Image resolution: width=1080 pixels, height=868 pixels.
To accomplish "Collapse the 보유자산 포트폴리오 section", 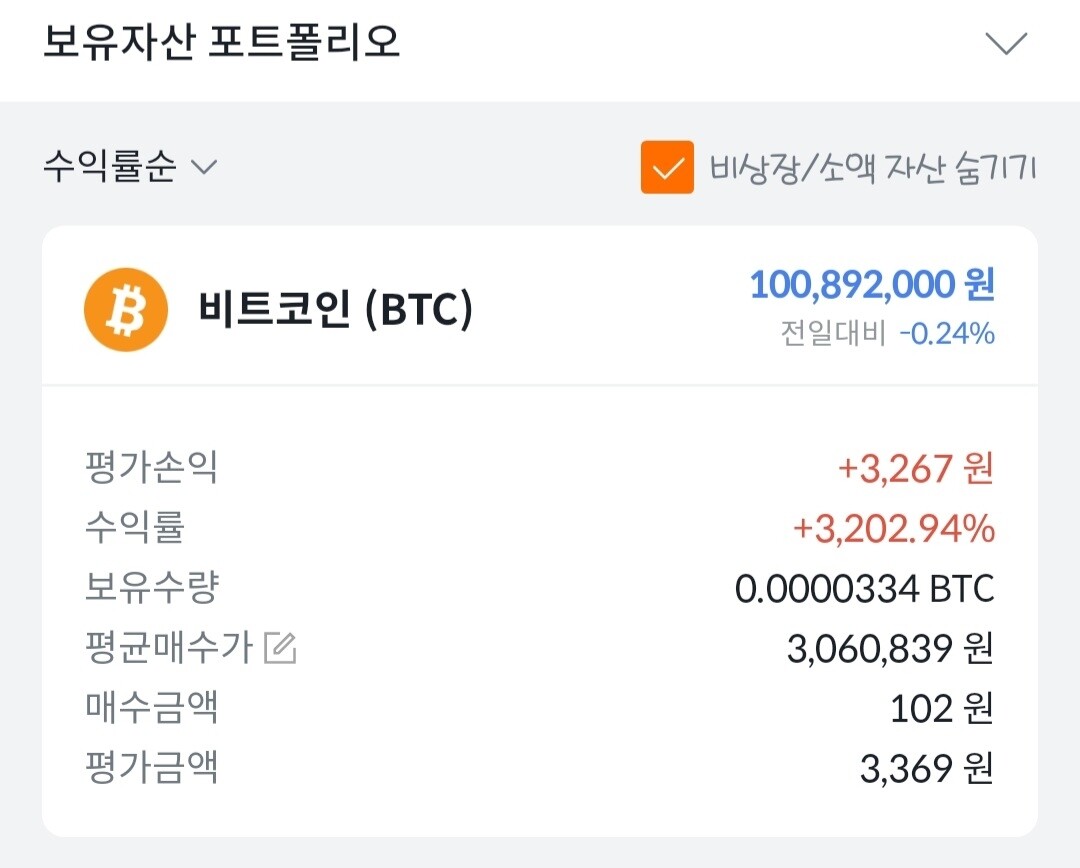I will [1004, 44].
